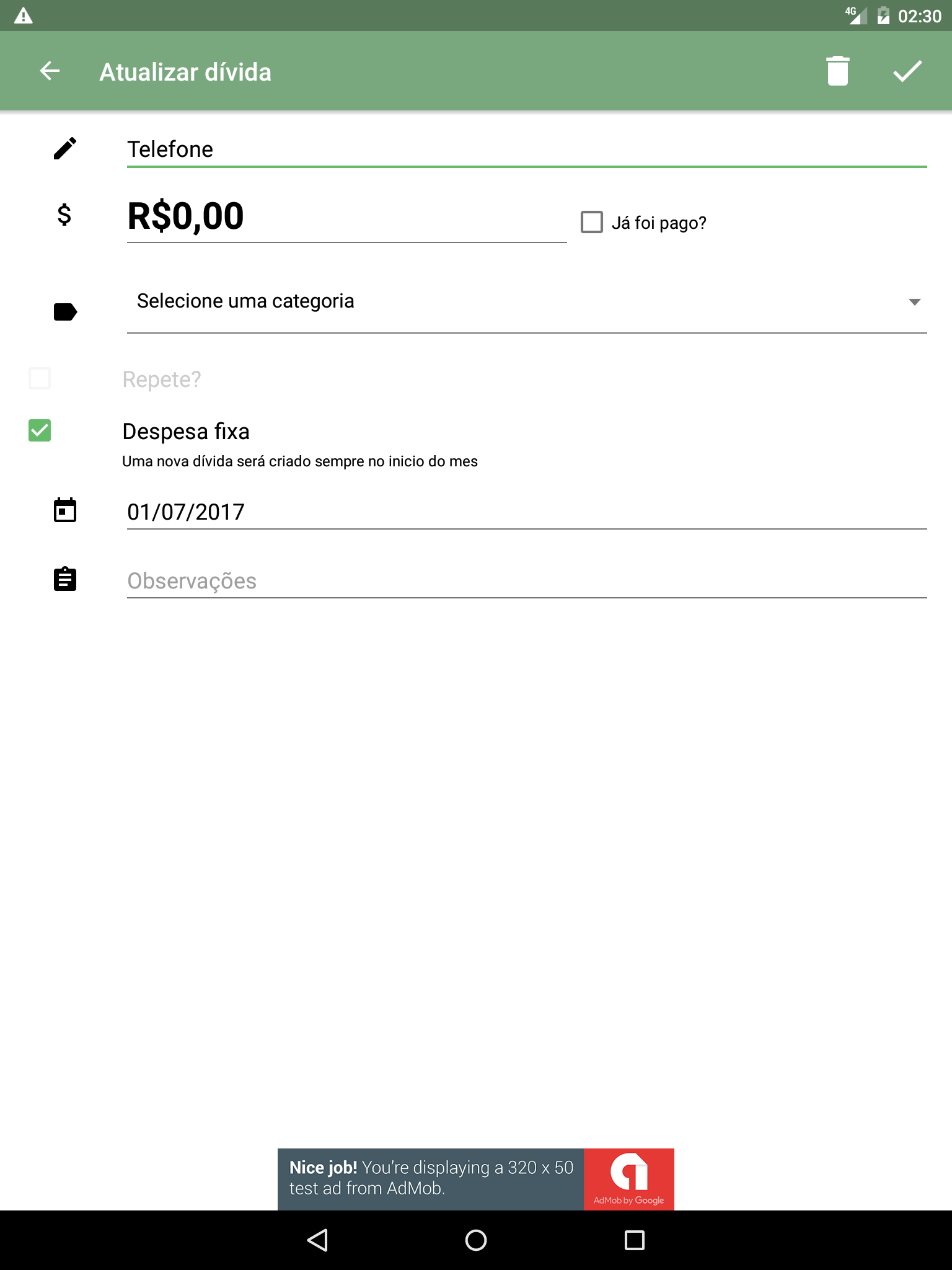Confirm update with checkmark icon
952x1270 pixels.
pos(907,71)
